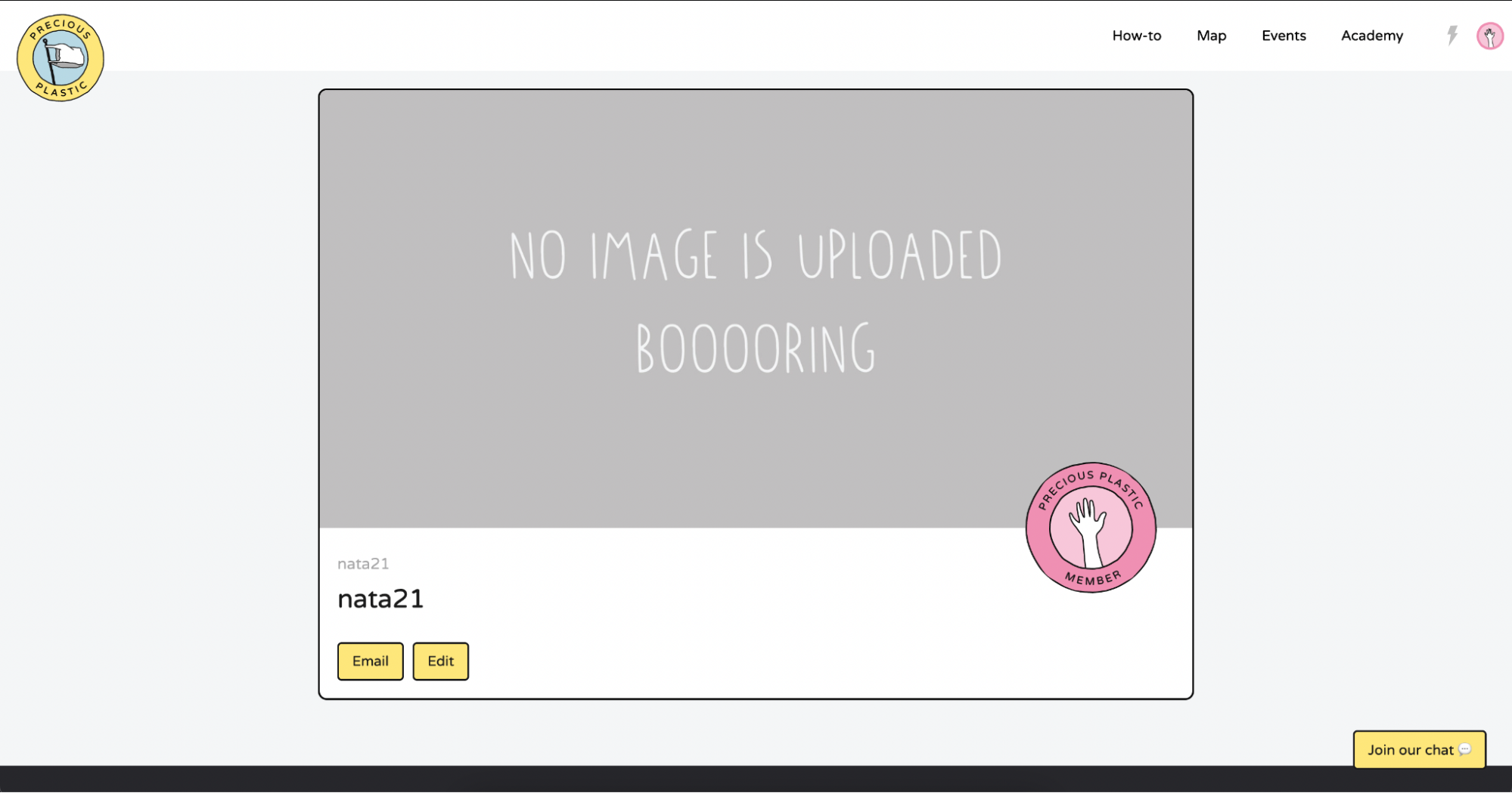The image size is (1512, 793).
Task: Open the Events page
Action: coord(1283,36)
